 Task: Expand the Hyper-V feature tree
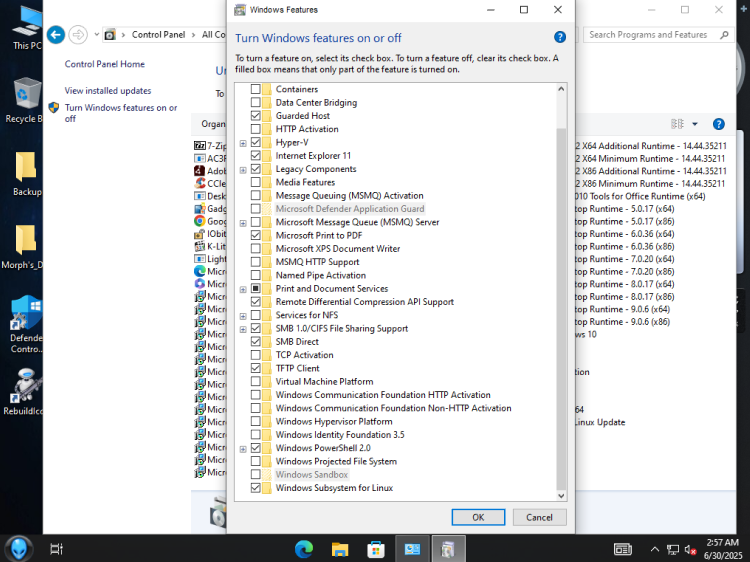(243, 143)
